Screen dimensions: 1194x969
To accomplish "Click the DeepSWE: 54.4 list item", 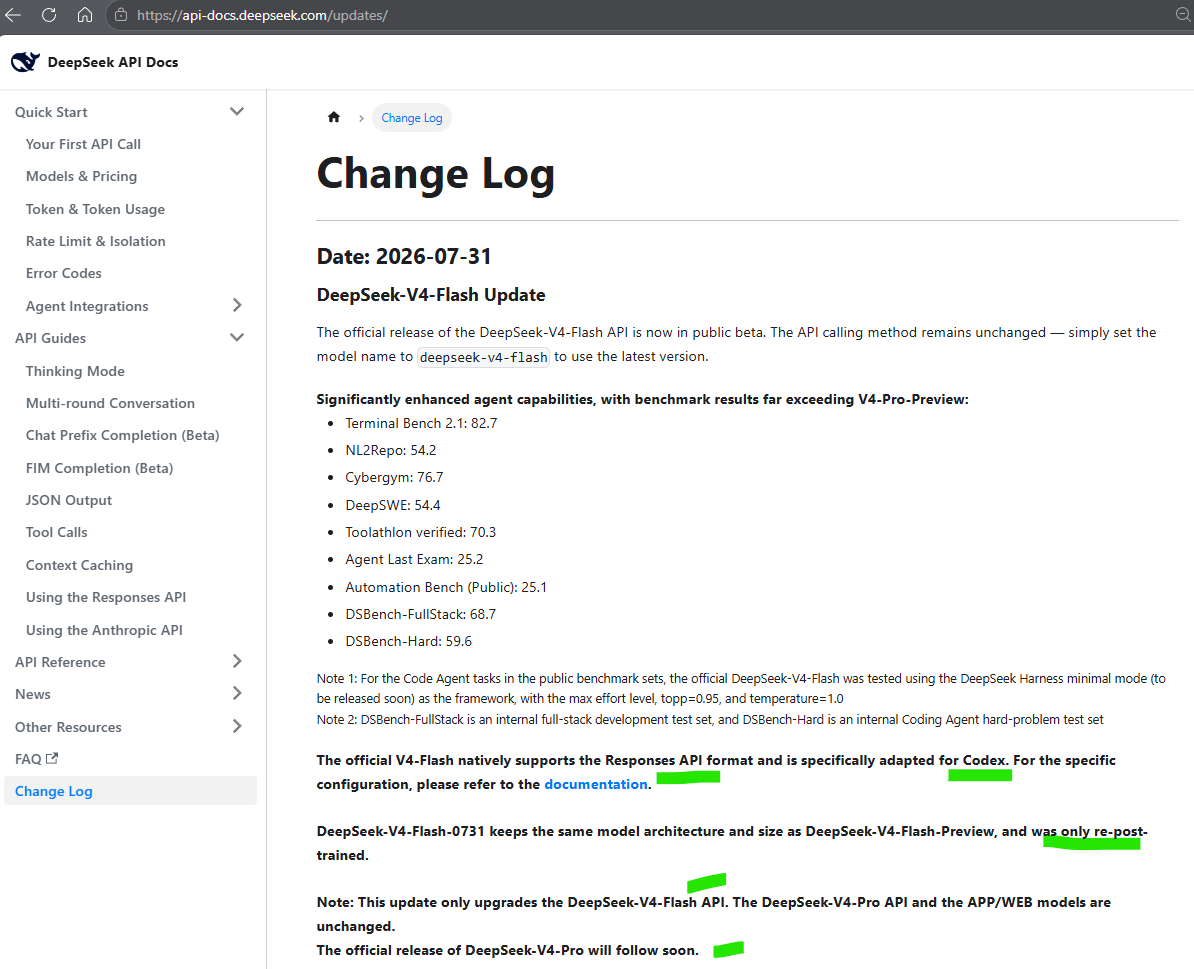I will click(393, 505).
